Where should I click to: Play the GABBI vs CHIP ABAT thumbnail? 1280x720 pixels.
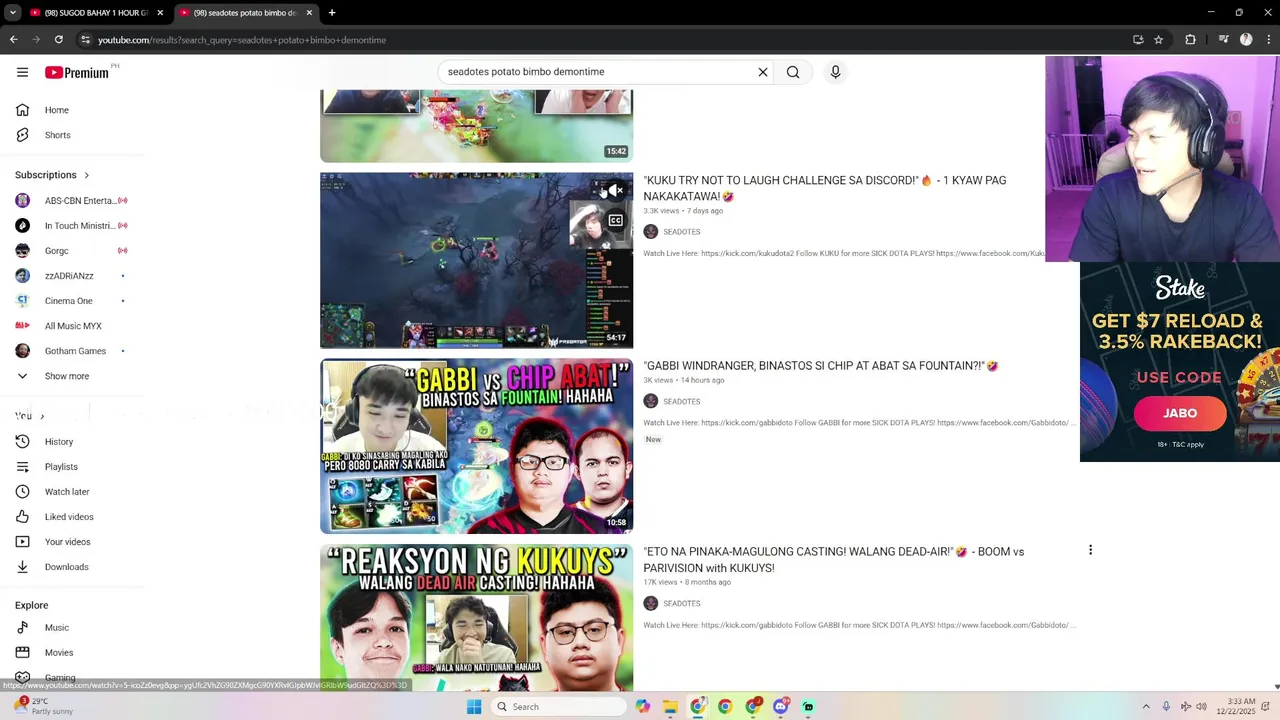[476, 446]
